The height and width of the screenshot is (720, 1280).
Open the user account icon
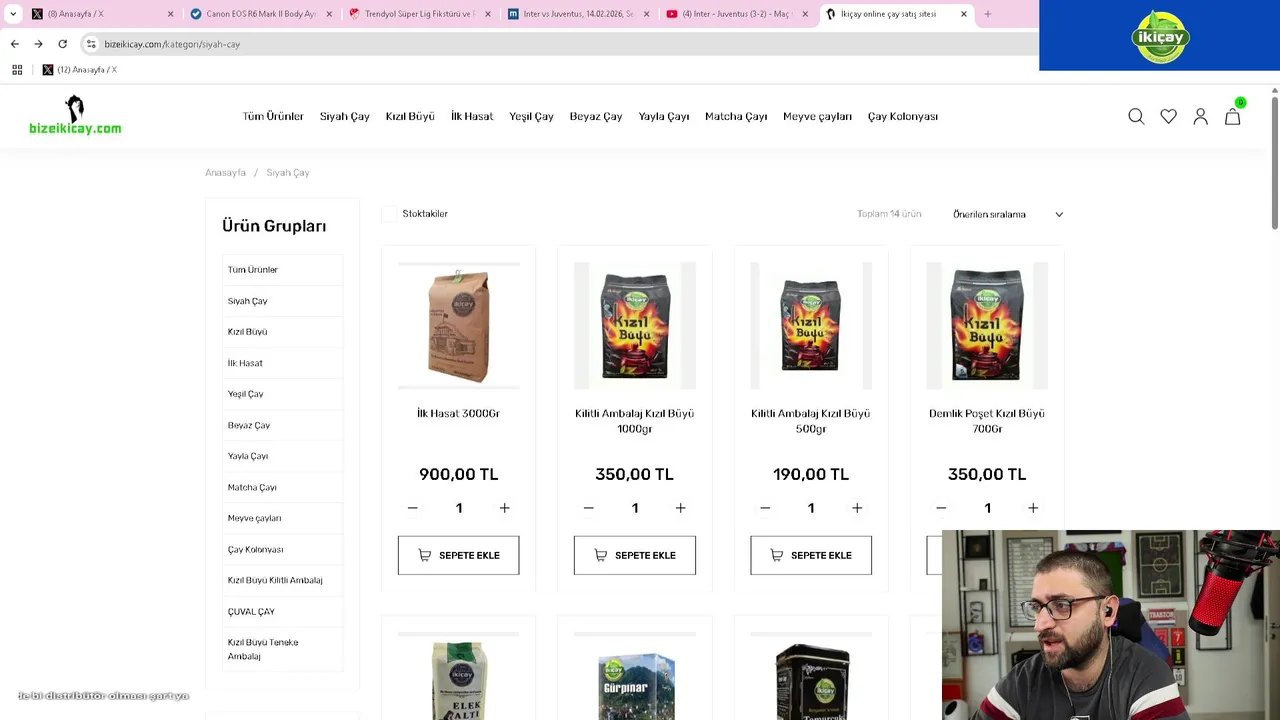click(x=1200, y=117)
